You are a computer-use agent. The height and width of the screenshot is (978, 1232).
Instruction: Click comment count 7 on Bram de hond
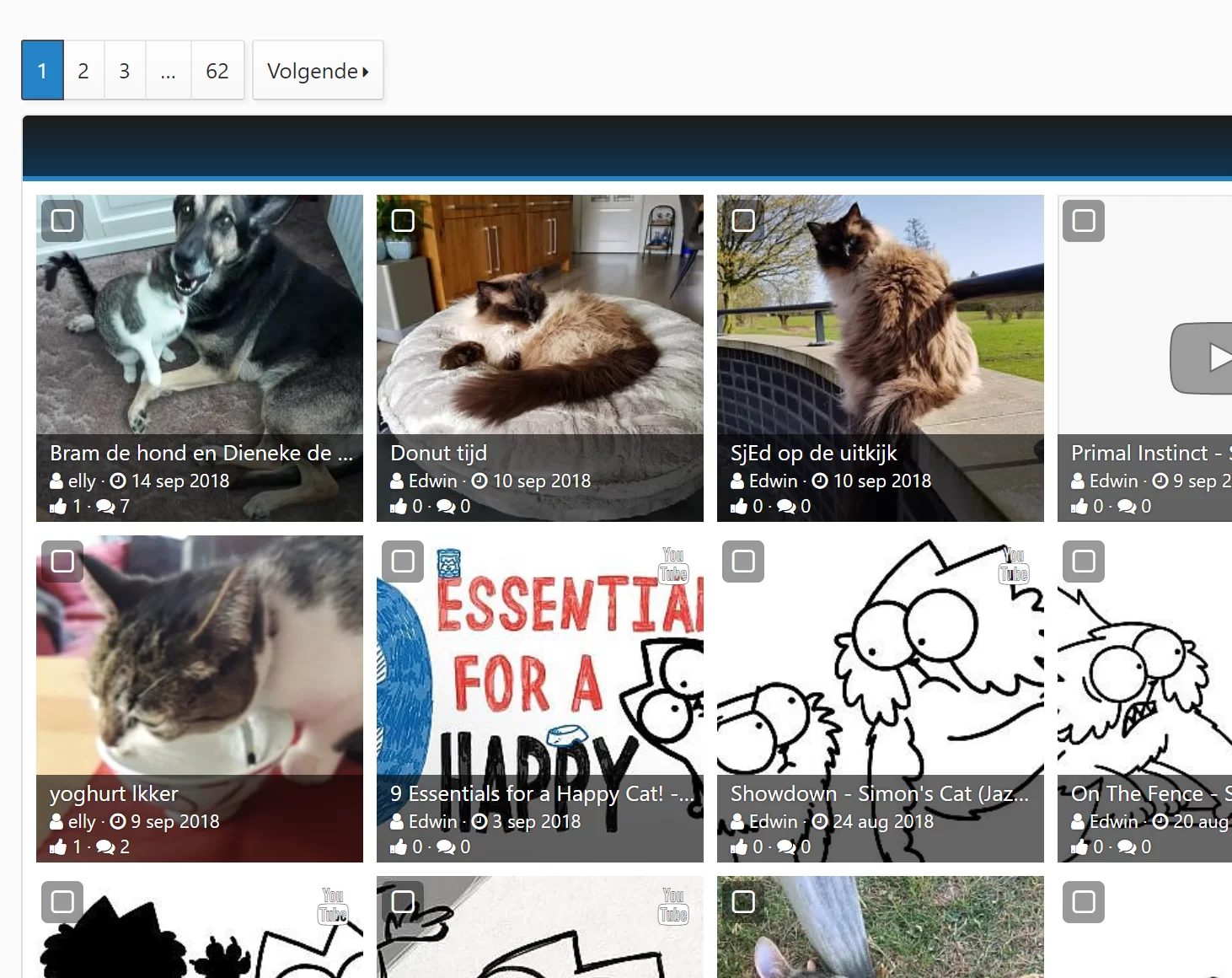125,506
